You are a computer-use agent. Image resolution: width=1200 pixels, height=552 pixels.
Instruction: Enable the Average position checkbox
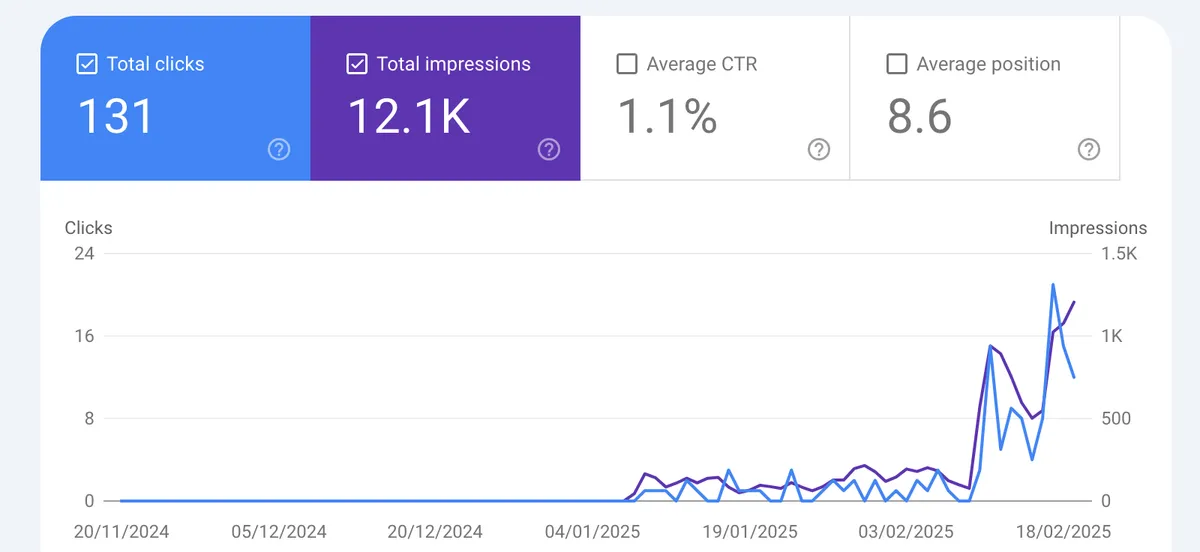tap(897, 64)
